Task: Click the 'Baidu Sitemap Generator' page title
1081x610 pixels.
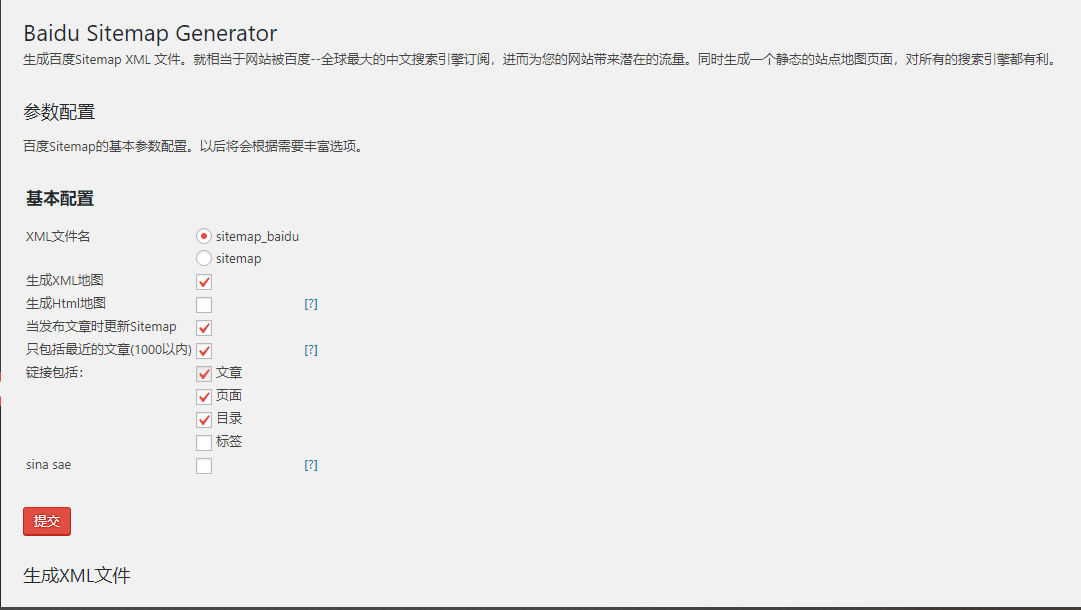Action: pos(150,33)
